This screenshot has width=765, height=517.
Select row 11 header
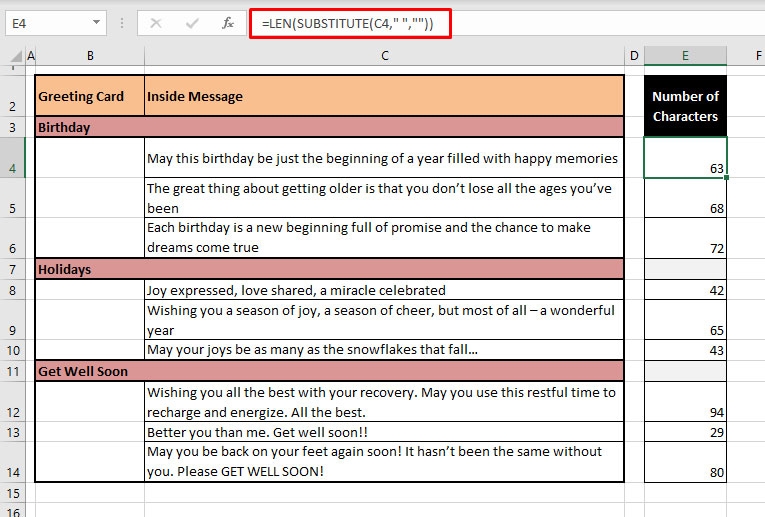pos(12,371)
